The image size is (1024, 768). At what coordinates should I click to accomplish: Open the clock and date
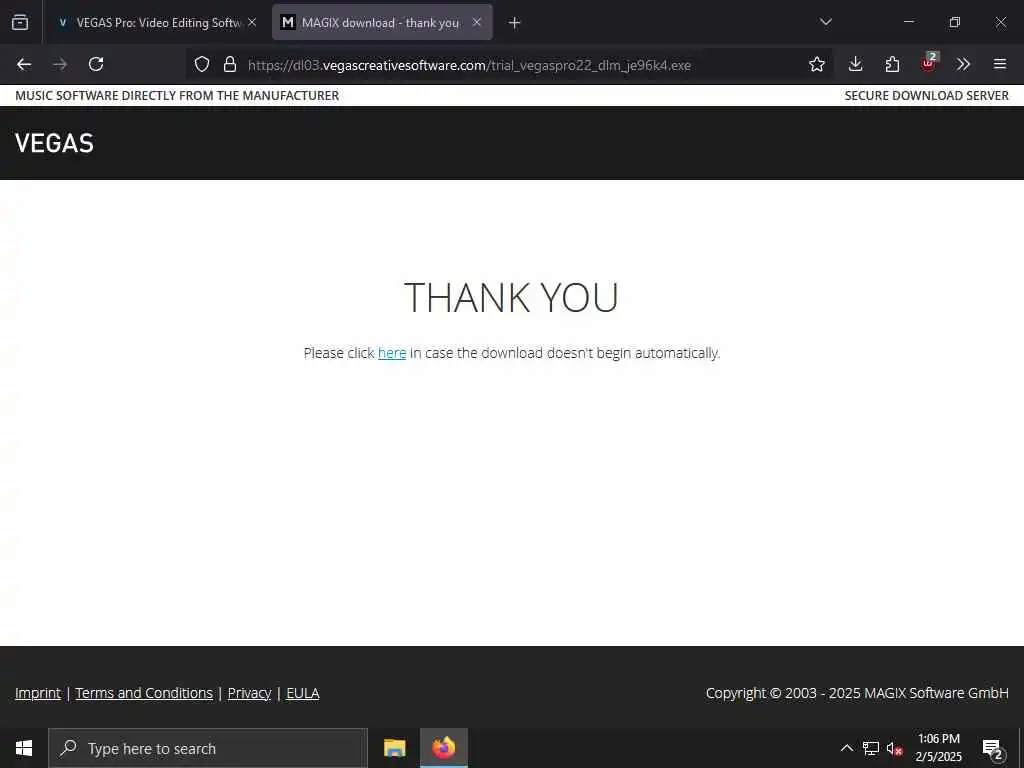[x=938, y=748]
